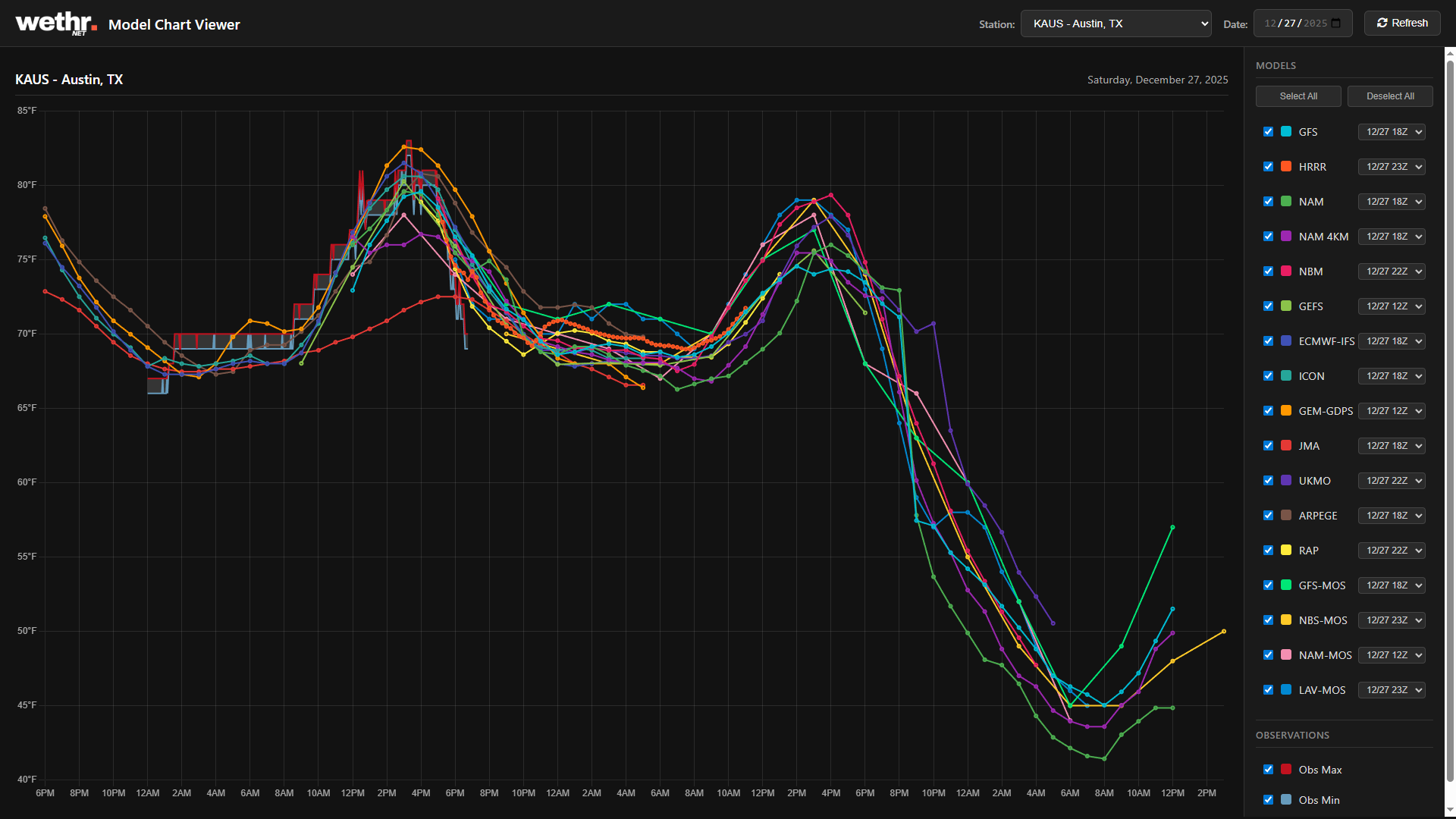Click the Obs Max red legend square
This screenshot has width=1456, height=819.
point(1286,770)
